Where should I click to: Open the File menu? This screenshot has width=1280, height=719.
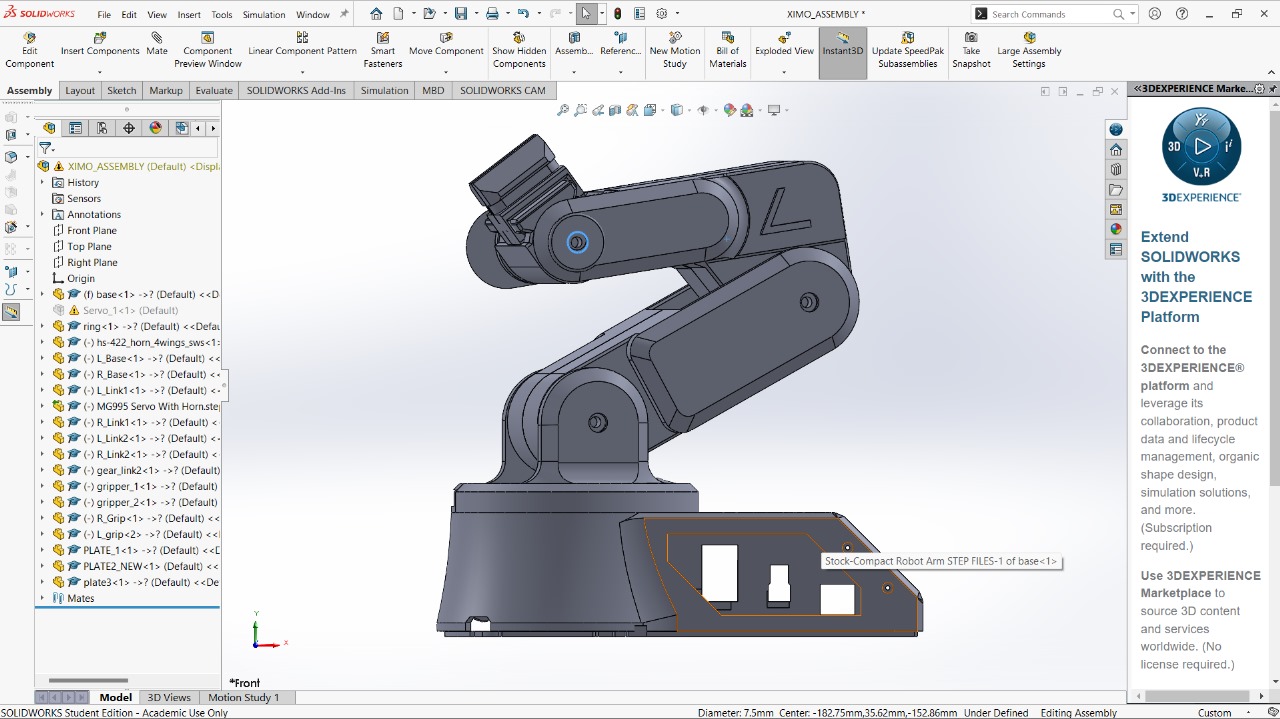(x=104, y=15)
